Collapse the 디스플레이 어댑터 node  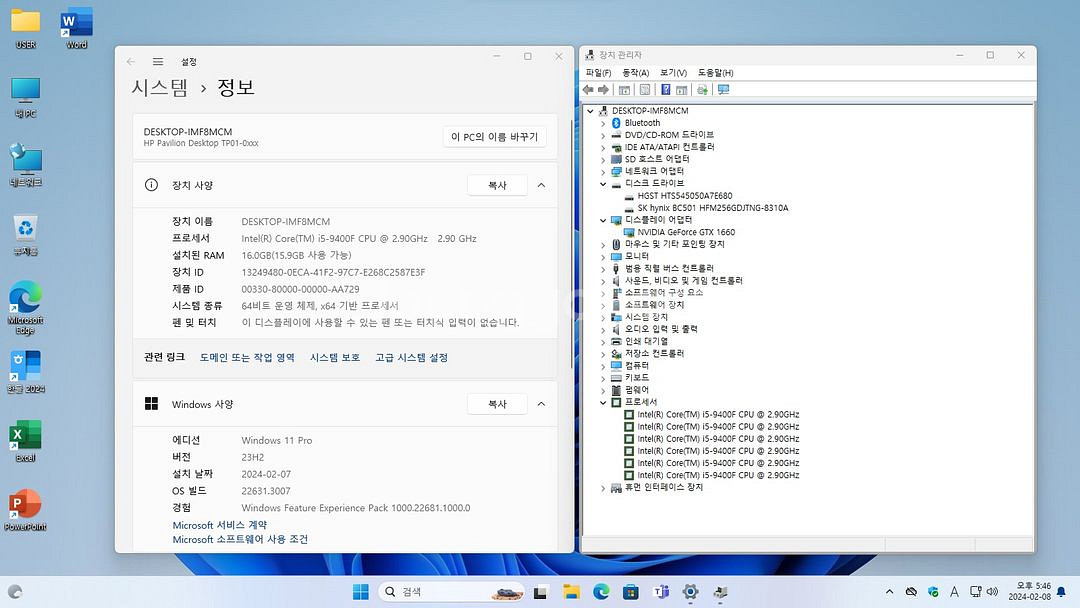[x=603, y=220]
